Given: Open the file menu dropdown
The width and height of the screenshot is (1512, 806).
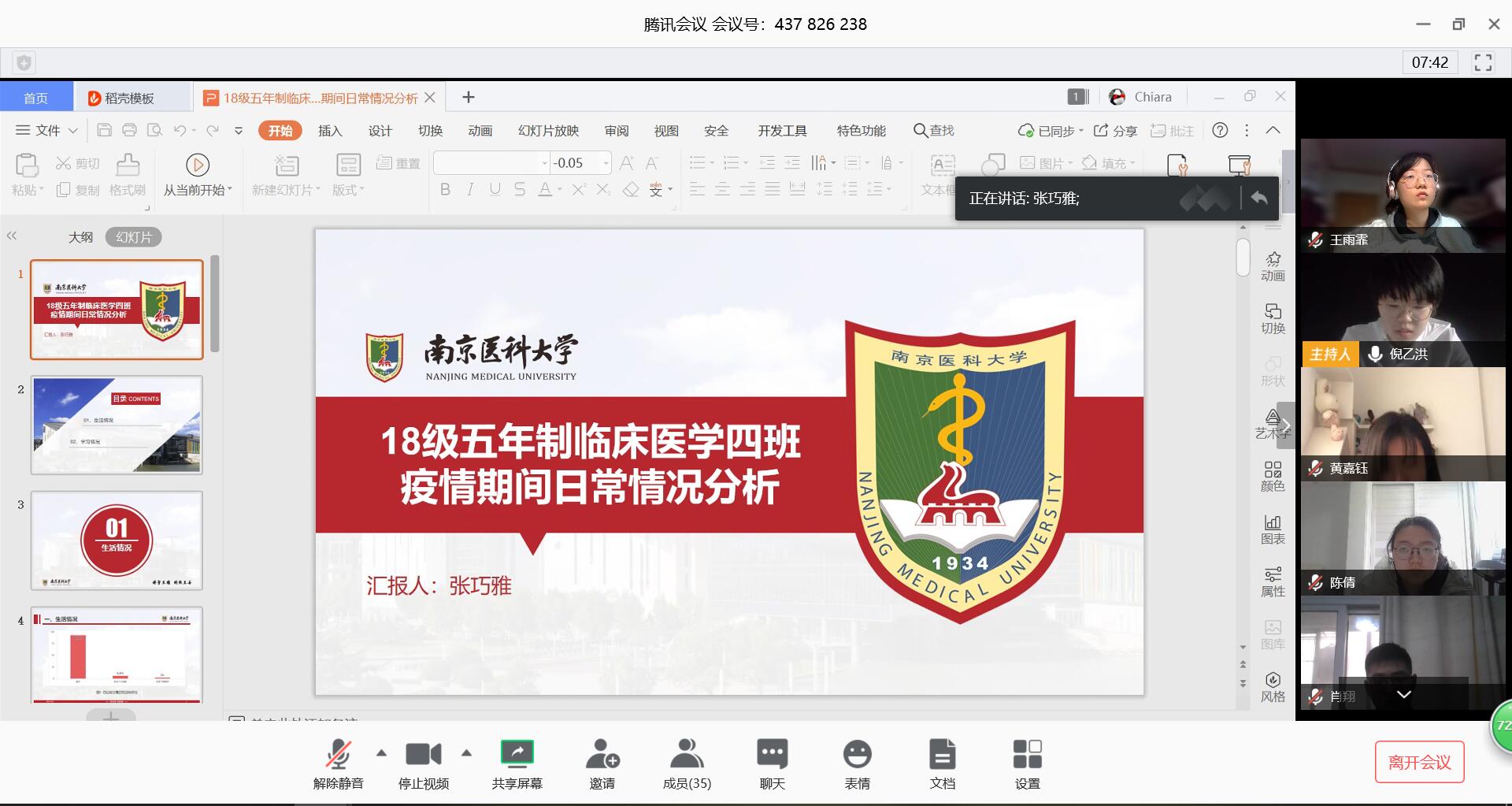Looking at the screenshot, I should pyautogui.click(x=47, y=130).
